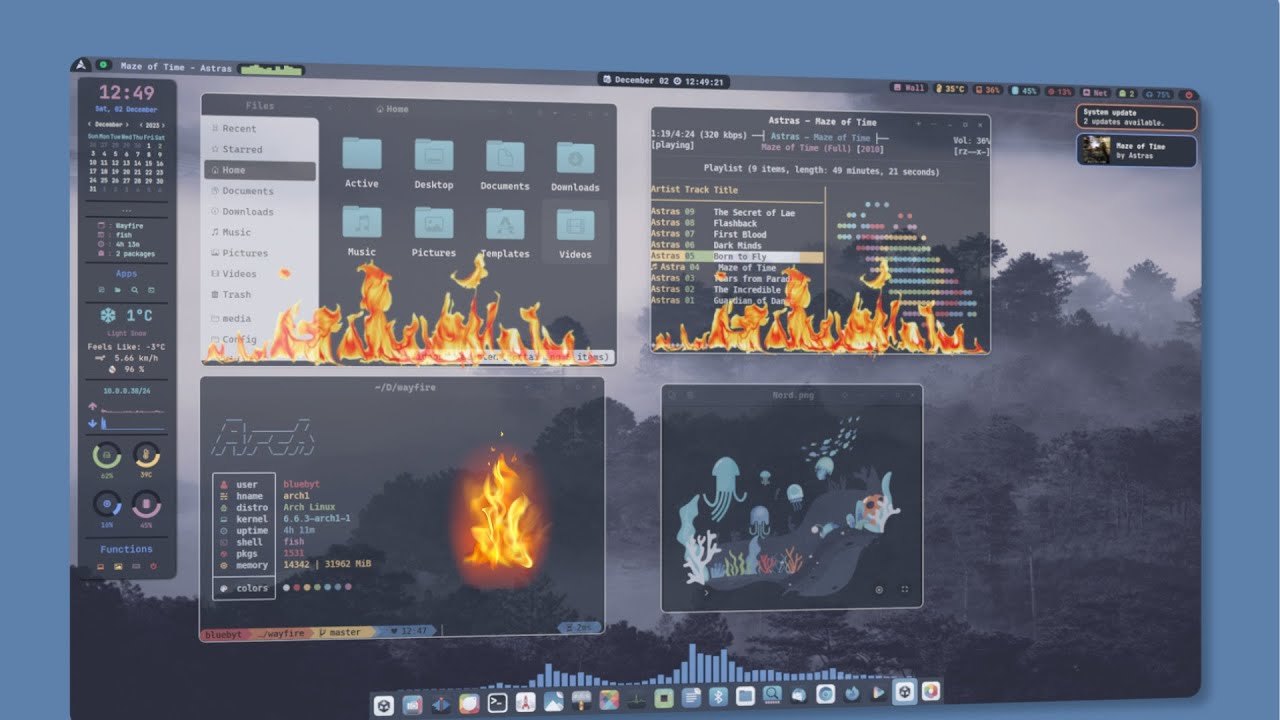Go to previous month in calendar widget
The width and height of the screenshot is (1280, 720).
[91, 125]
